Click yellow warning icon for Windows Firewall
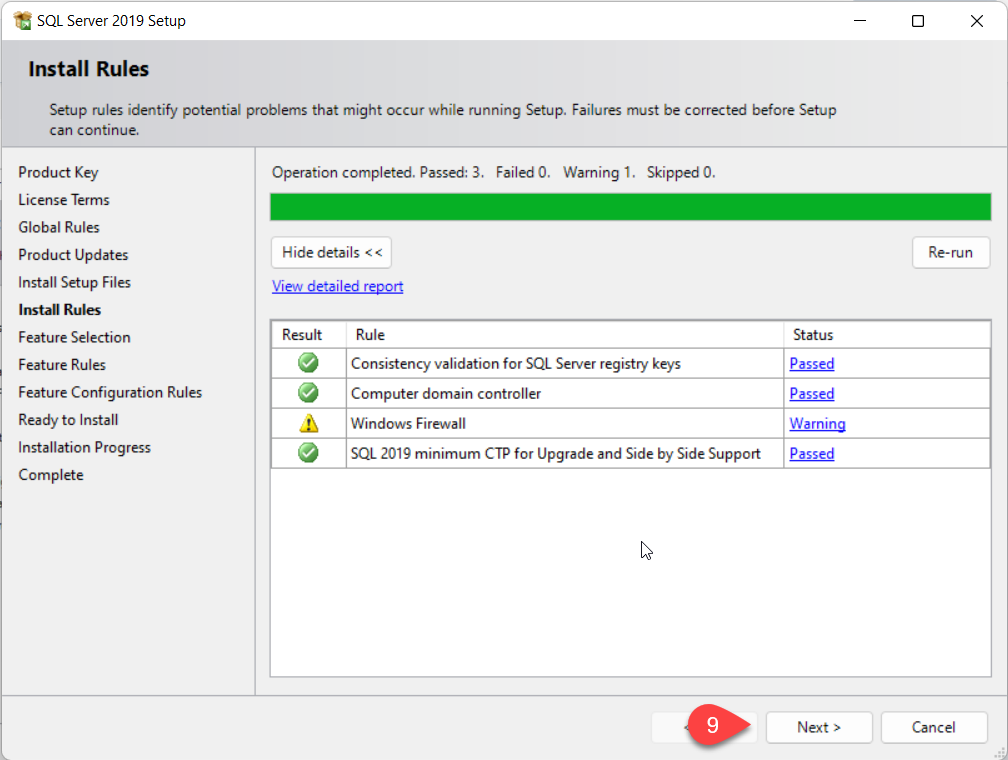 tap(309, 423)
